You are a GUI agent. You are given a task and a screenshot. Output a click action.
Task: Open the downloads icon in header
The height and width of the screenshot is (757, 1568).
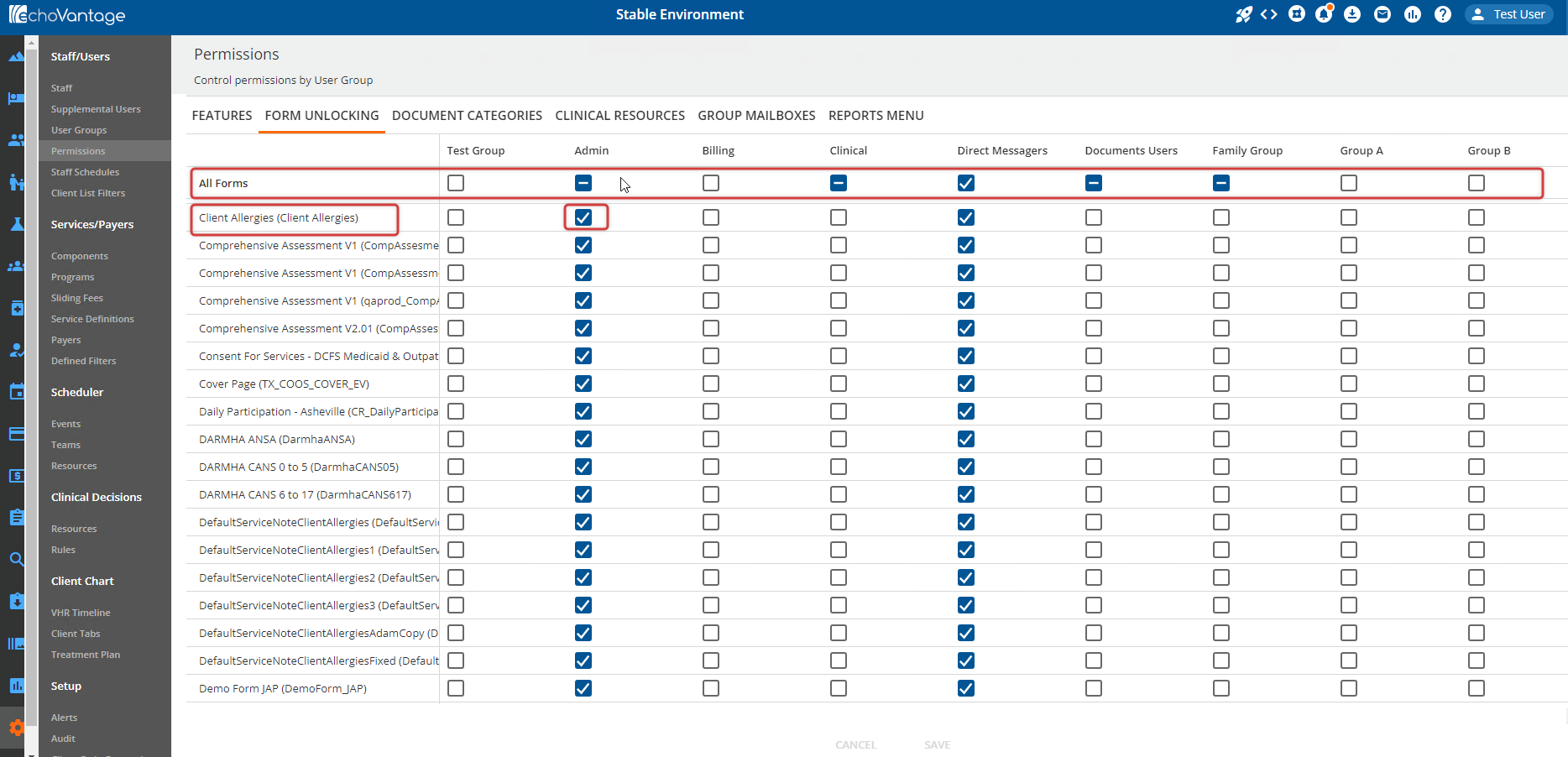point(1352,14)
